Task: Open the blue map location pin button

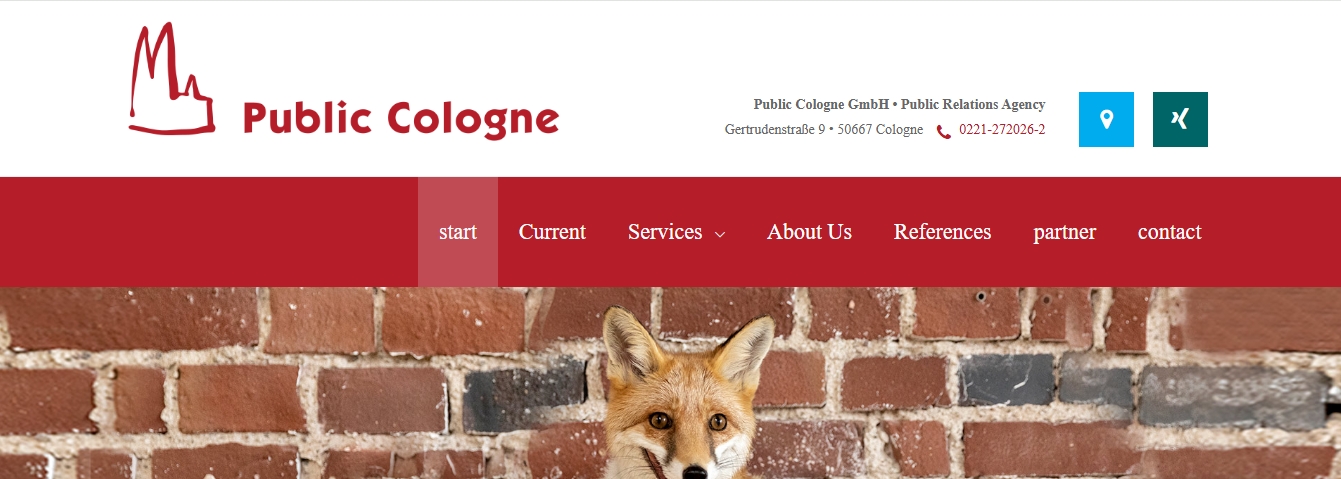Action: pyautogui.click(x=1106, y=119)
